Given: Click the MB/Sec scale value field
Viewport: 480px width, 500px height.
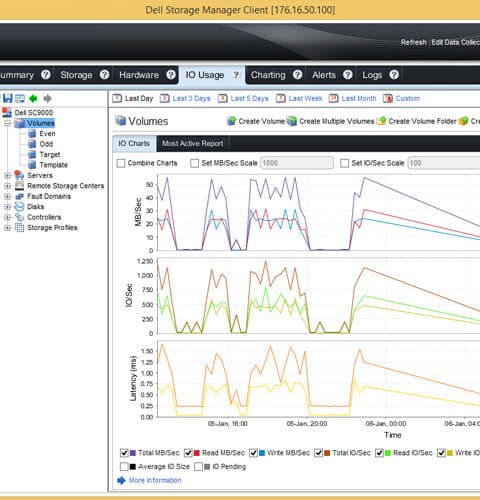Looking at the screenshot, I should (x=297, y=163).
